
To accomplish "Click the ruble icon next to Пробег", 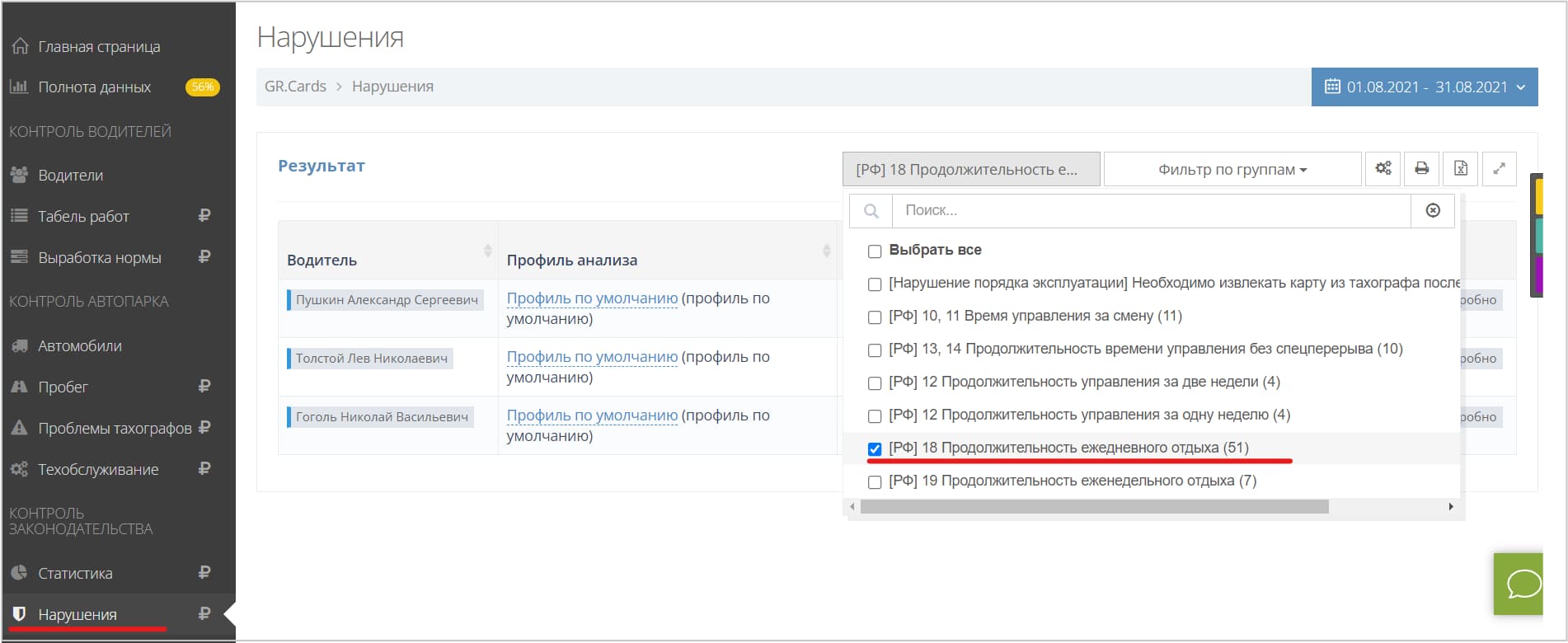I will pyautogui.click(x=204, y=386).
